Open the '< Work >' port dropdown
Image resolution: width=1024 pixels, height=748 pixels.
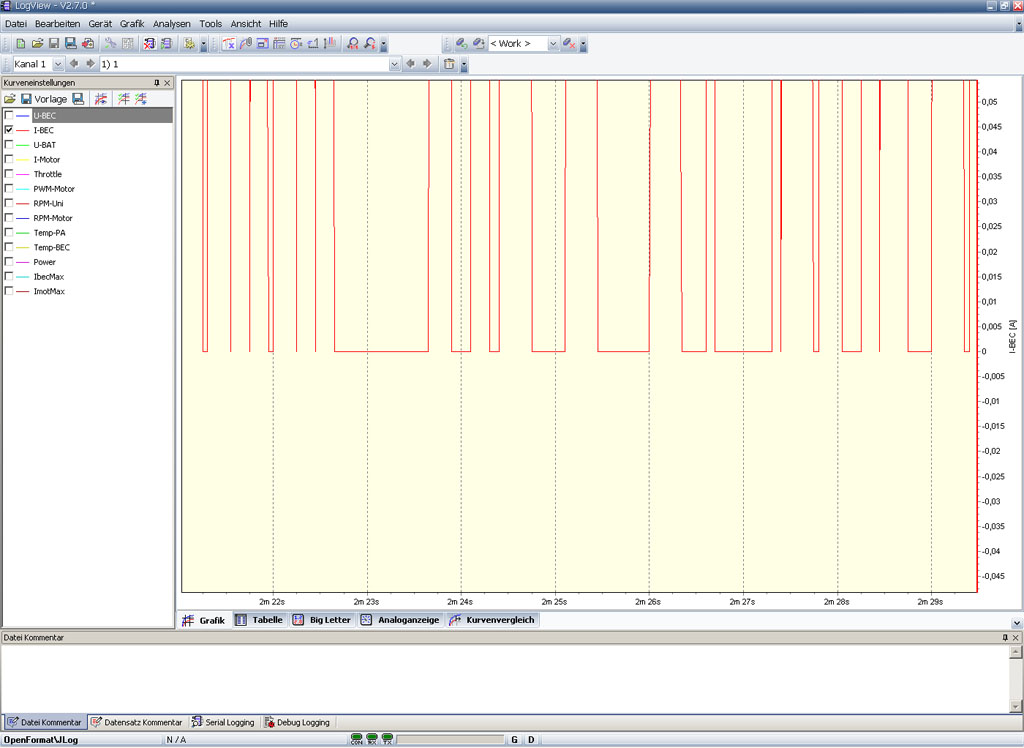click(553, 44)
